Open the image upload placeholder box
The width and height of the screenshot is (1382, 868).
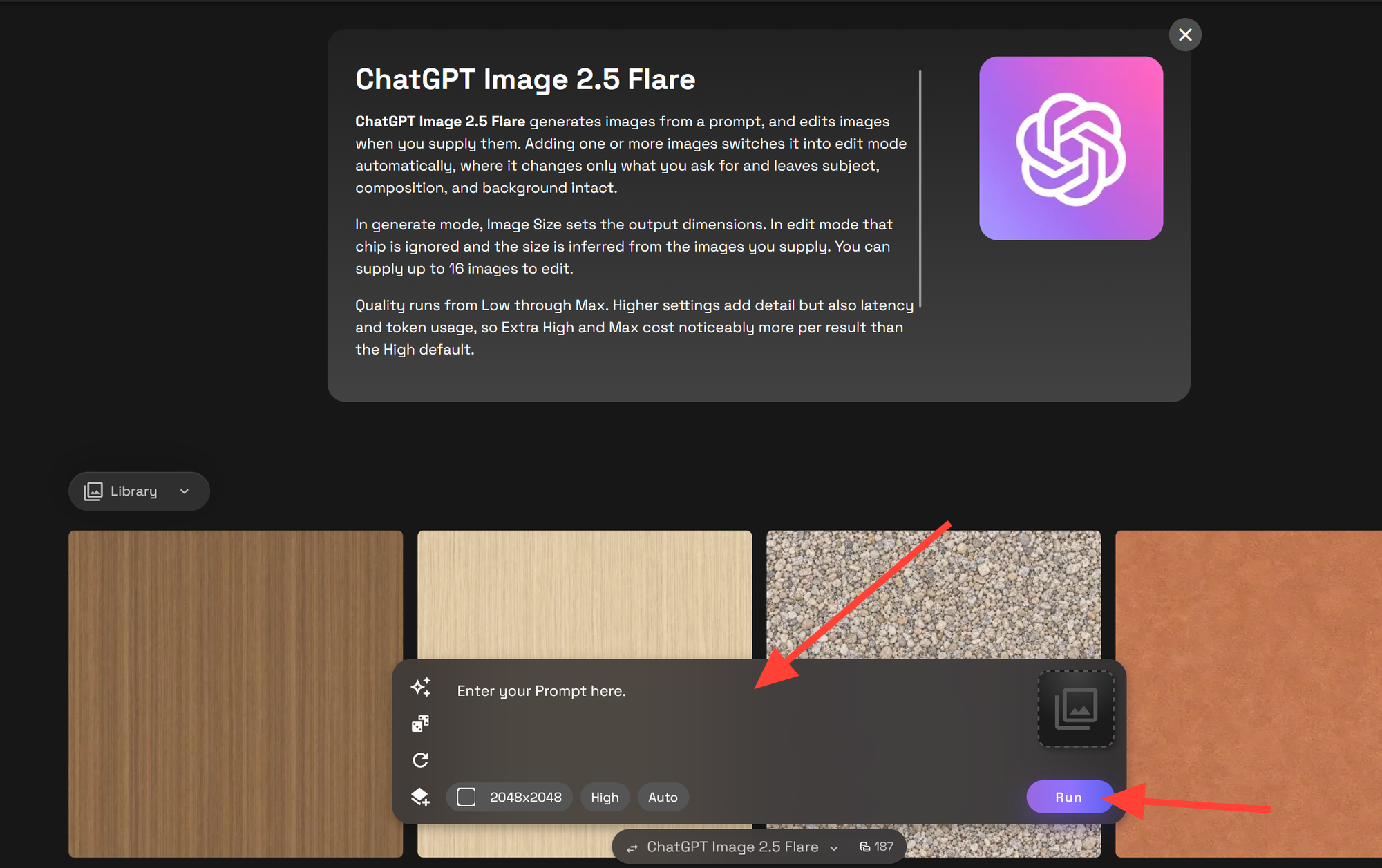(x=1075, y=708)
